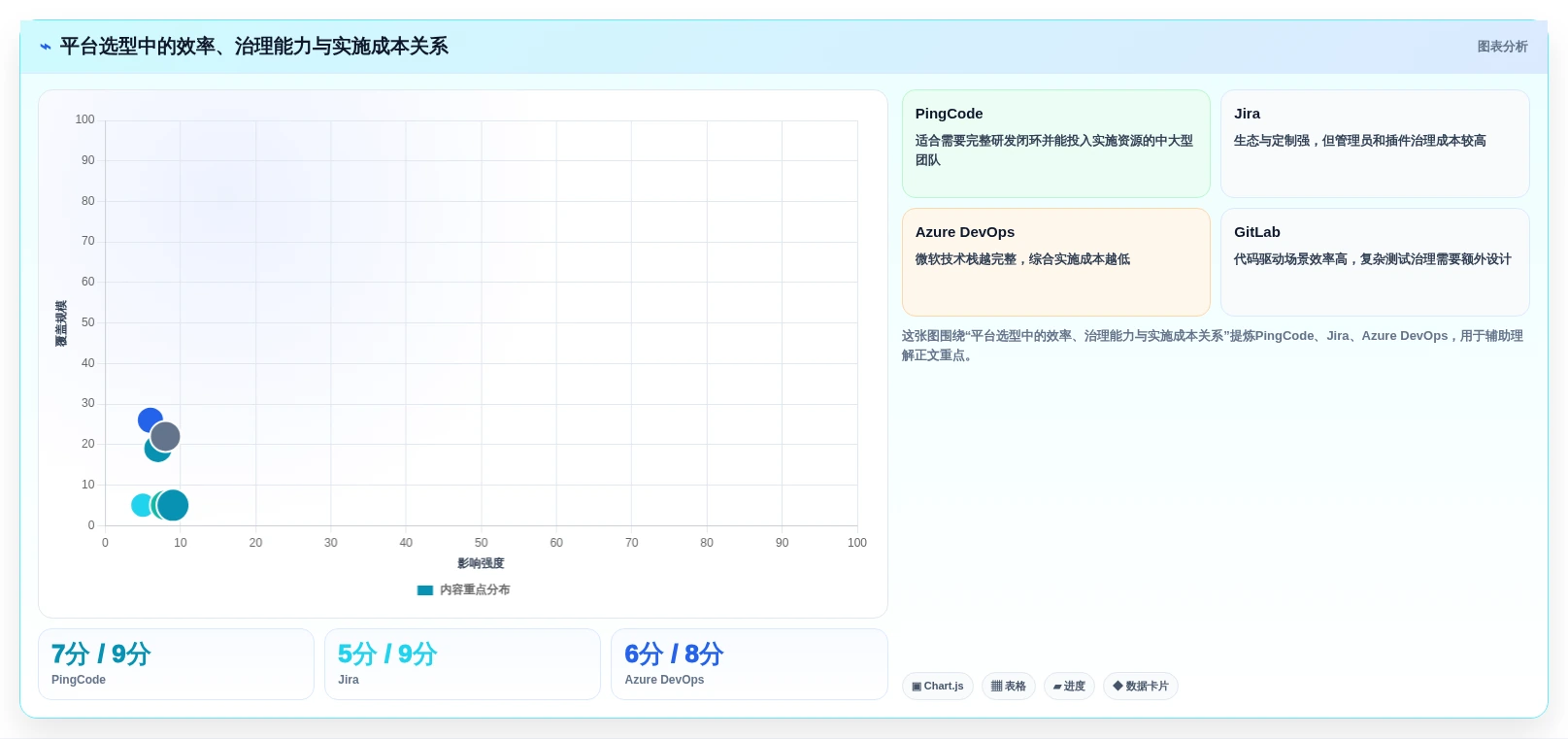Click the x-axis title 影响强度

[x=481, y=563]
